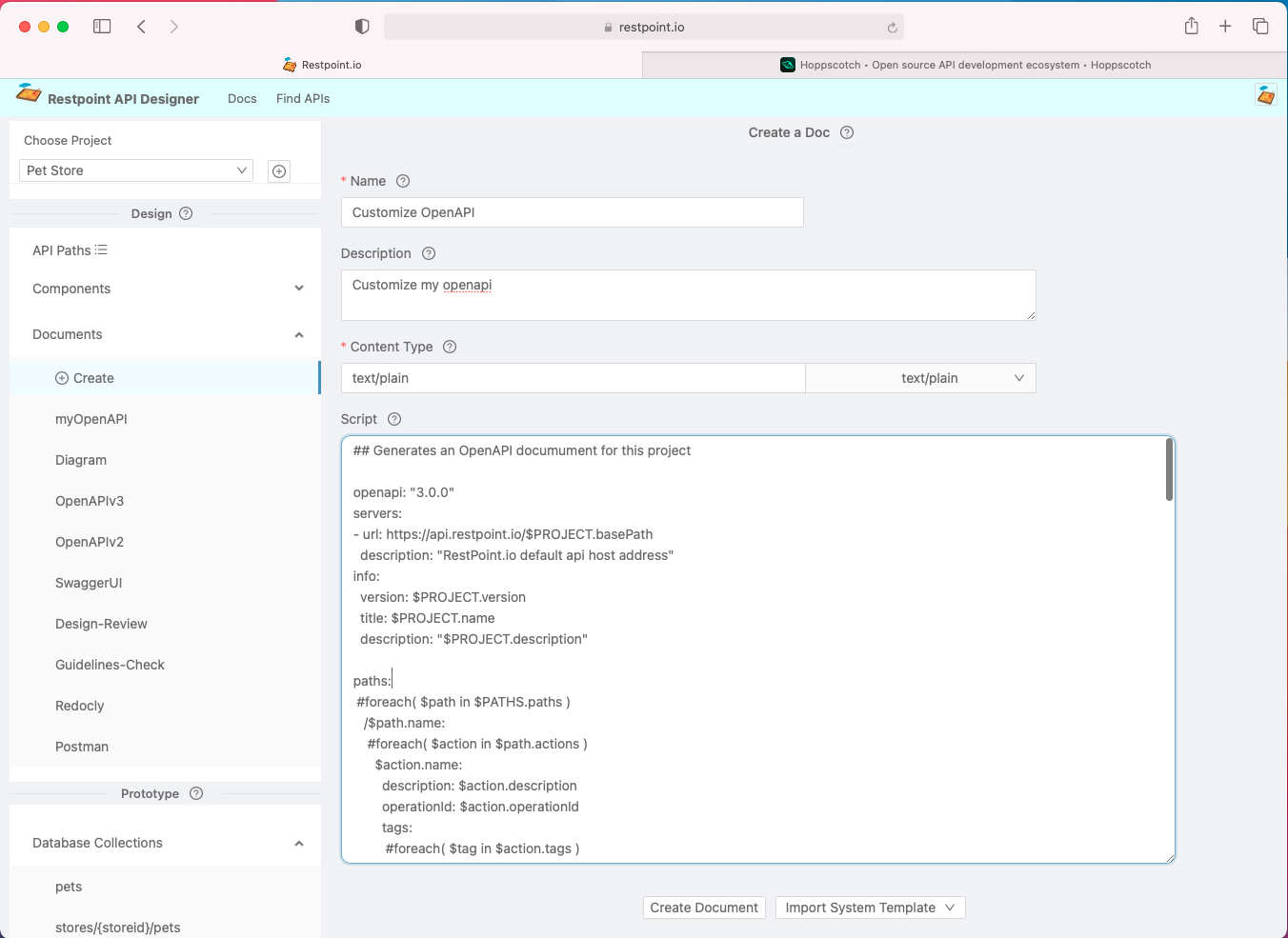1288x938 pixels.
Task: Click the privacy shield icon
Action: [362, 27]
